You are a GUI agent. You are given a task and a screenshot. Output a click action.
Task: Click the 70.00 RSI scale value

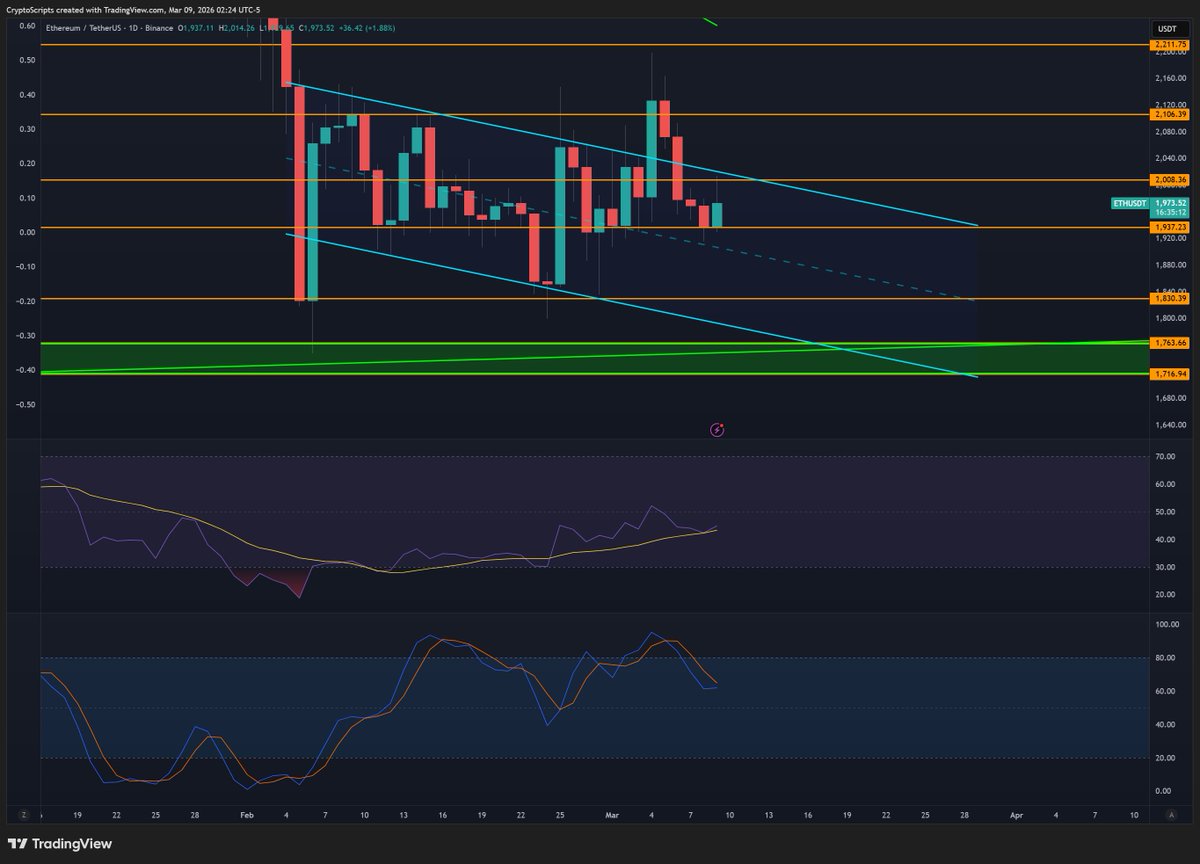(1164, 457)
